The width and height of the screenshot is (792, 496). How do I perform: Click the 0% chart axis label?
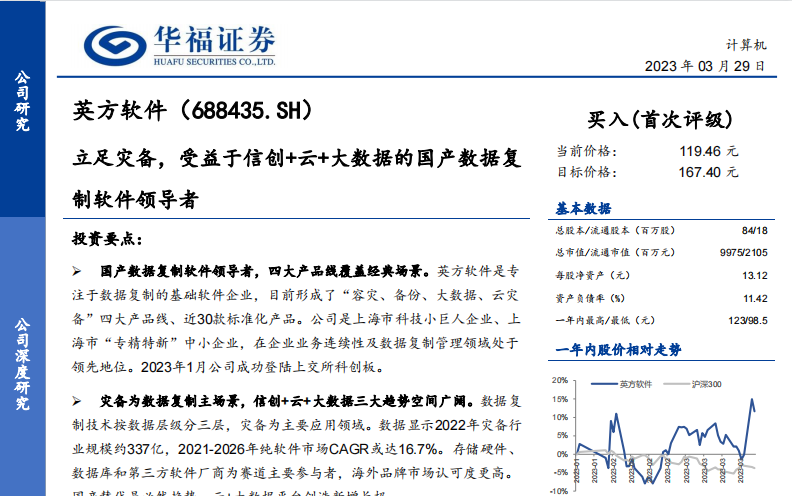point(562,454)
